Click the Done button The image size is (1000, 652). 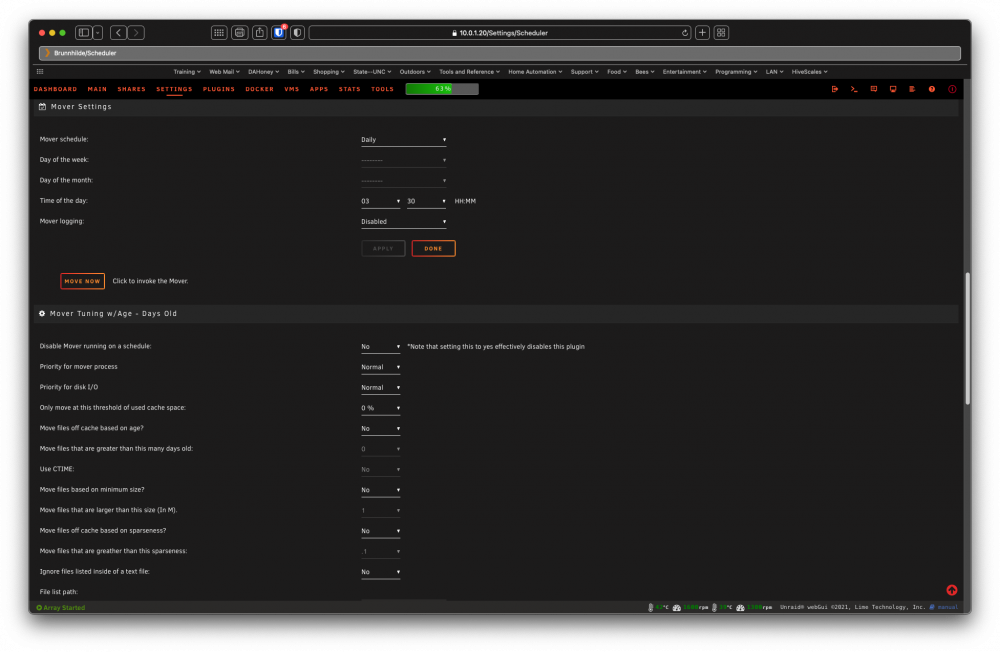point(434,248)
